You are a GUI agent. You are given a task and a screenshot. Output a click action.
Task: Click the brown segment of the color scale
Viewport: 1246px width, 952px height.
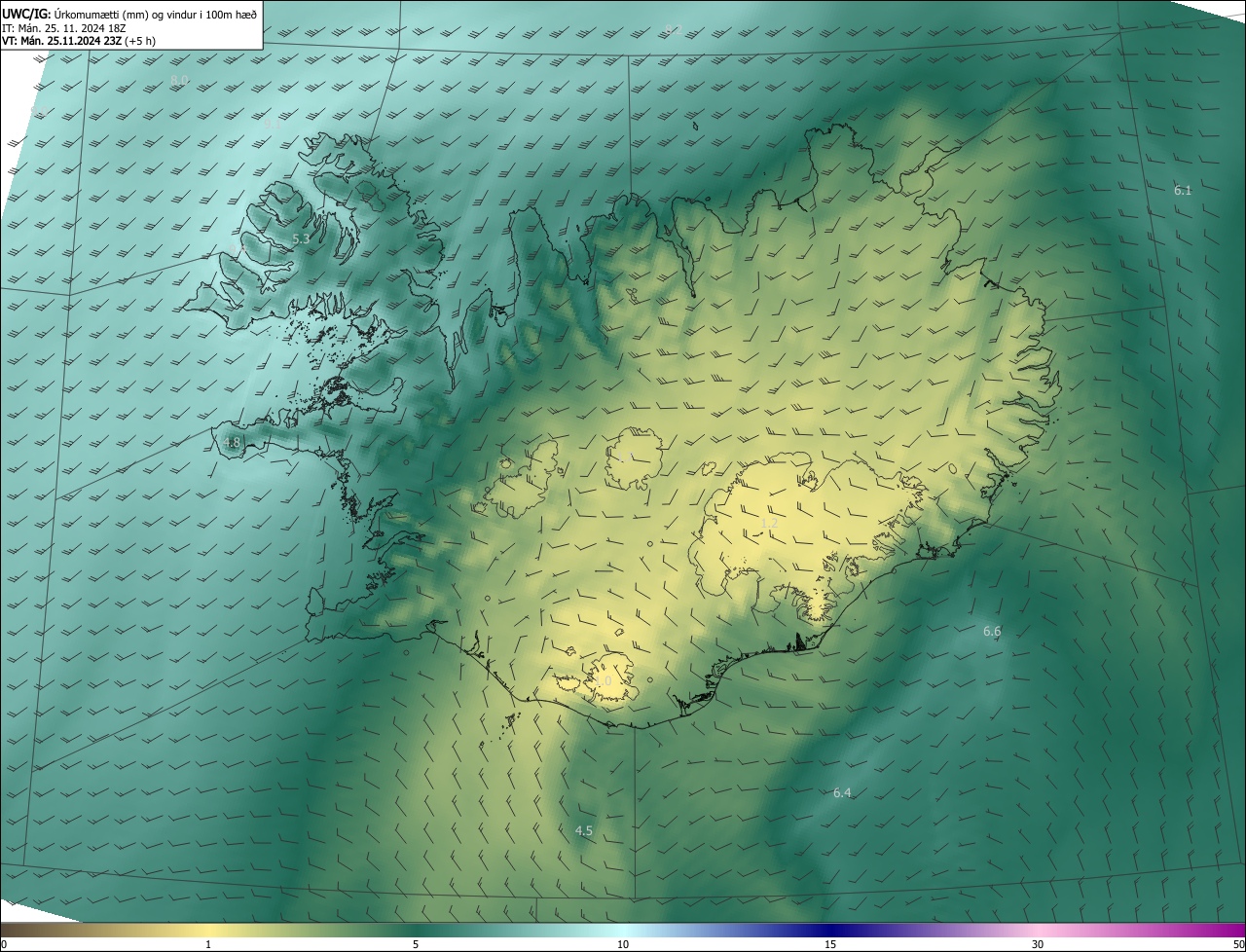(39, 931)
